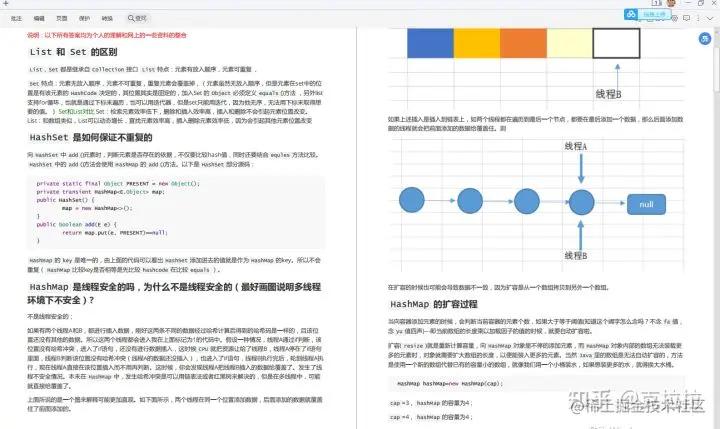Open the 保护 menu
720x429 pixels.
(x=84, y=18)
